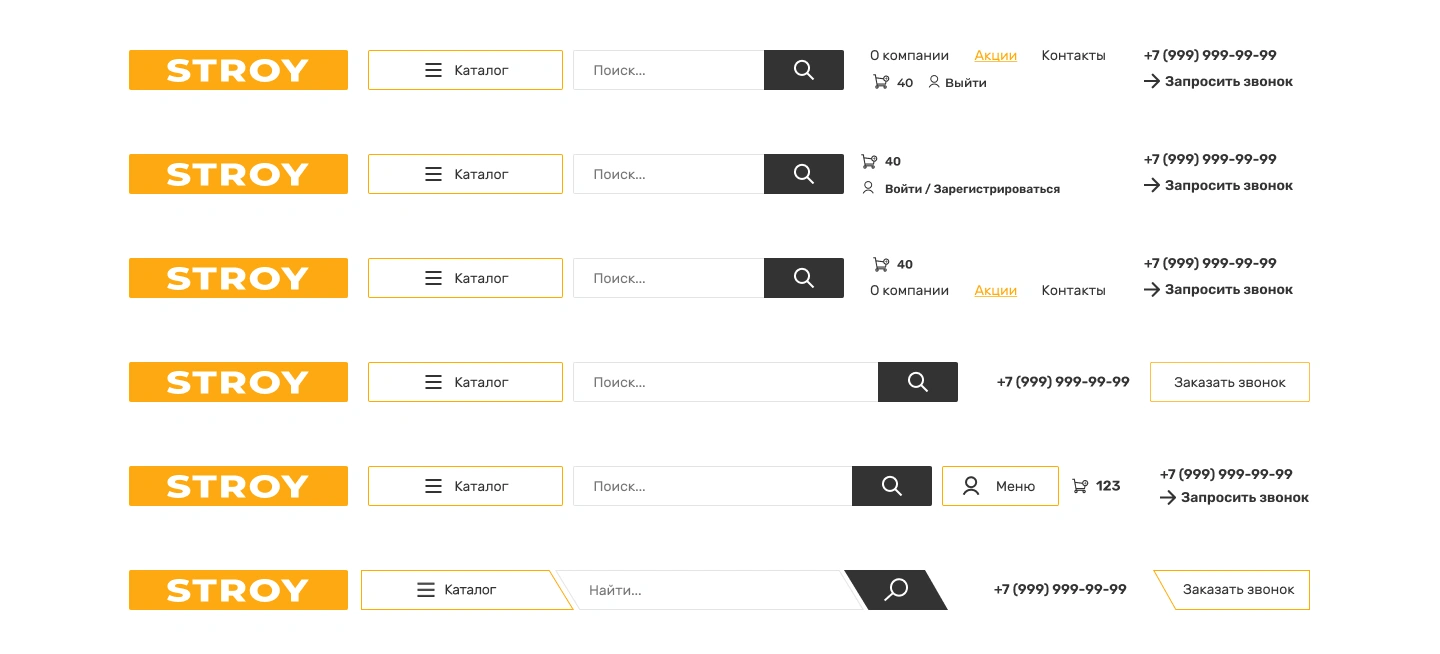This screenshot has height=654, width=1440.
Task: Open the Каталог menu in the first header
Action: pos(465,70)
